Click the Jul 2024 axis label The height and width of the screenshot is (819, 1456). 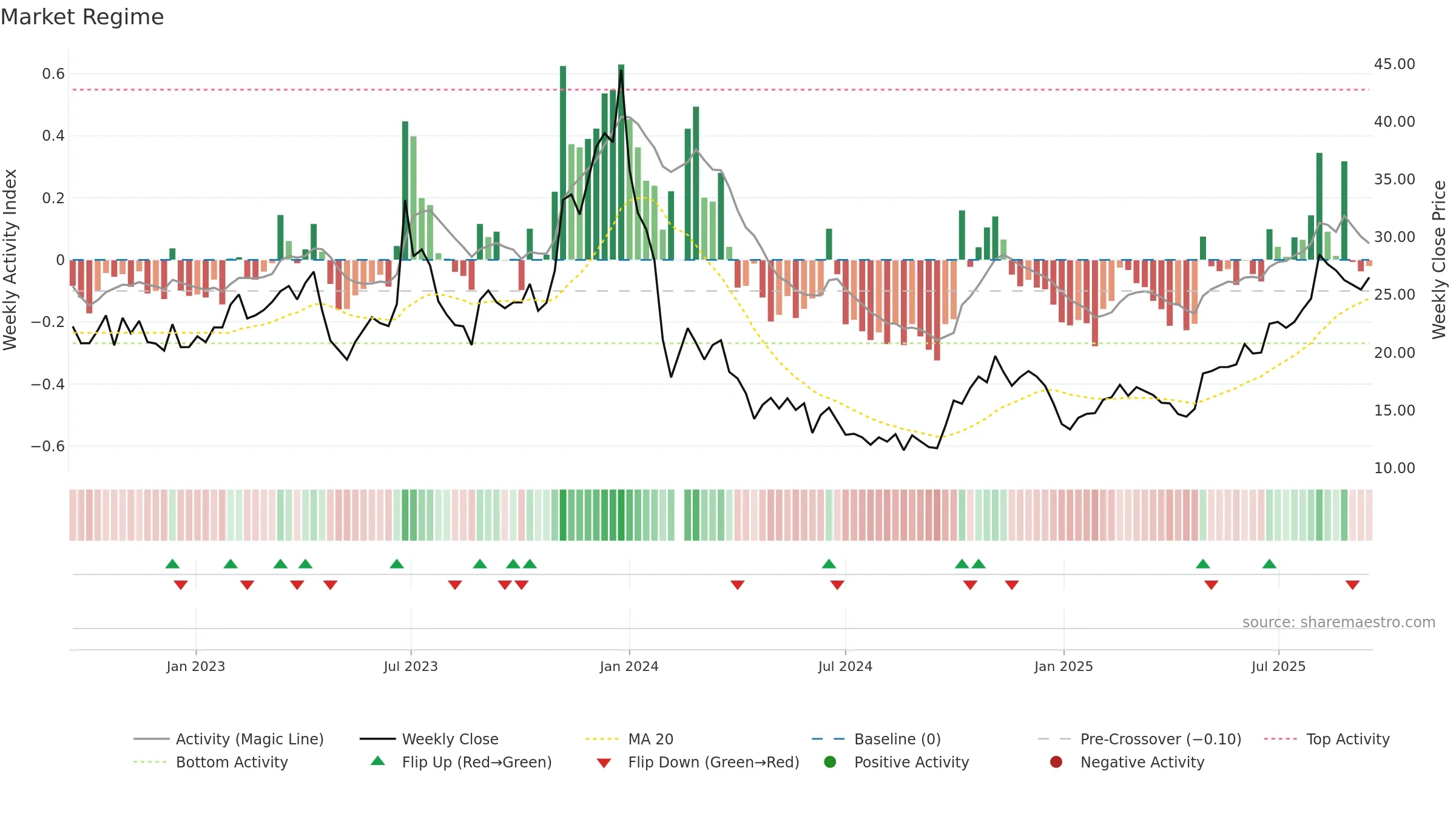click(x=845, y=666)
